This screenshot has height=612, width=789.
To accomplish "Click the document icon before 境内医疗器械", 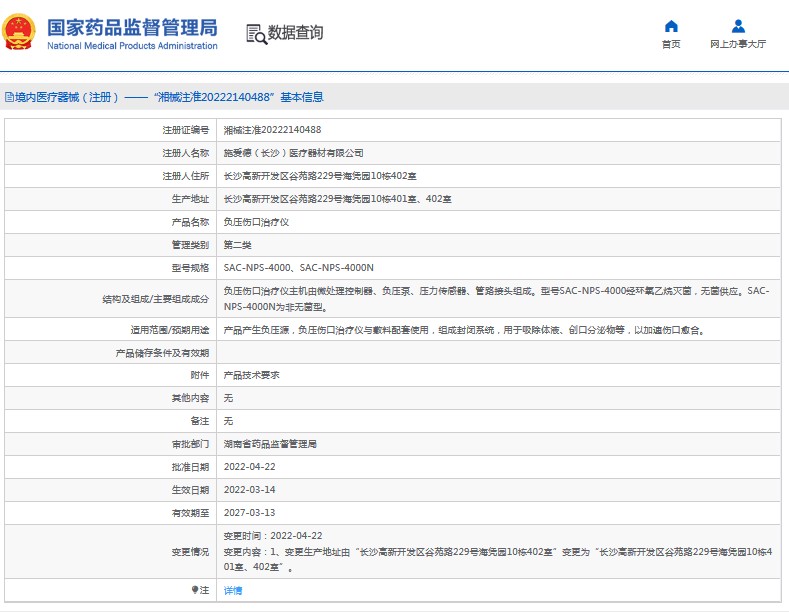I will tap(9, 97).
